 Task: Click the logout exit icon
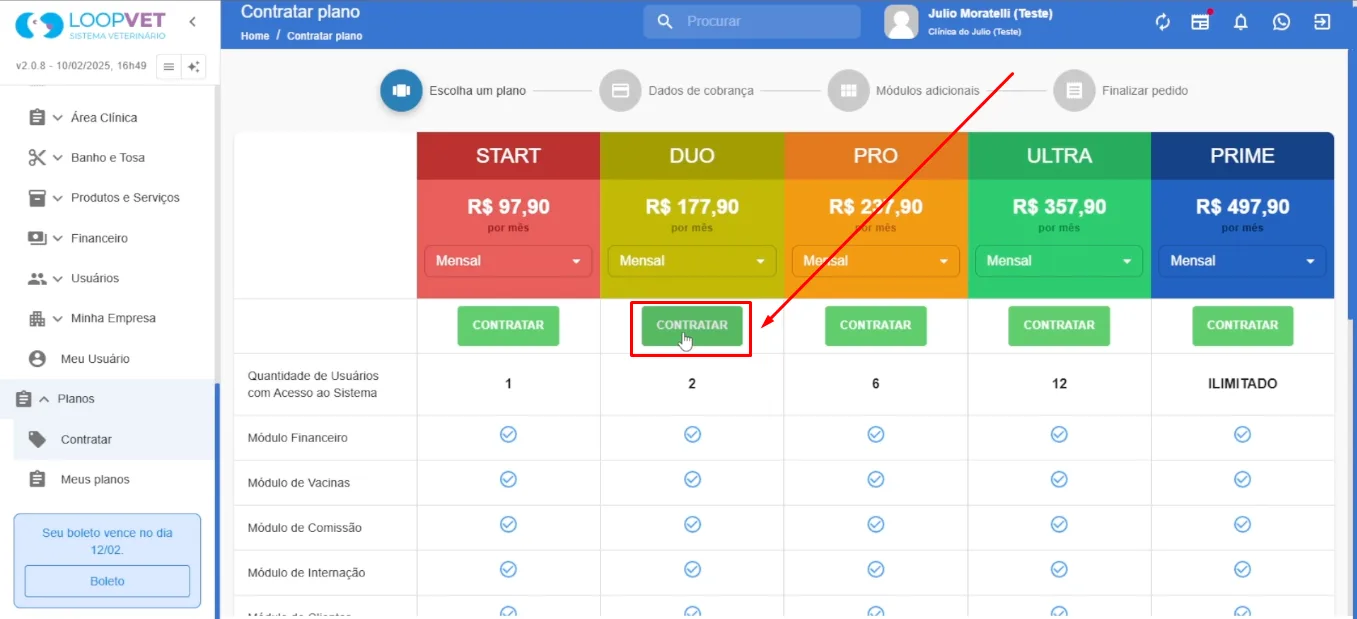click(1322, 22)
